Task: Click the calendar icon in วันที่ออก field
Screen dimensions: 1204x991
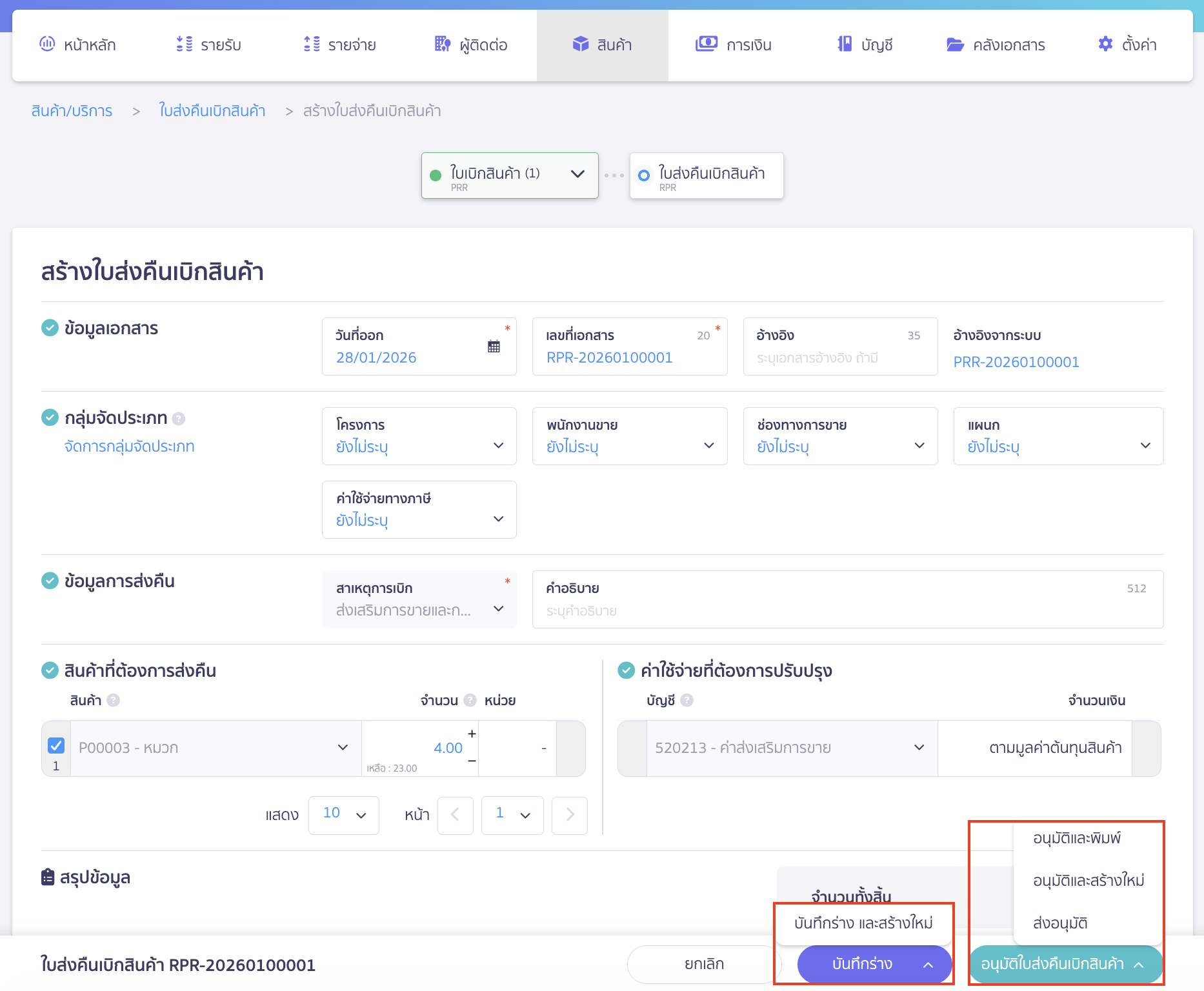Action: [x=494, y=346]
